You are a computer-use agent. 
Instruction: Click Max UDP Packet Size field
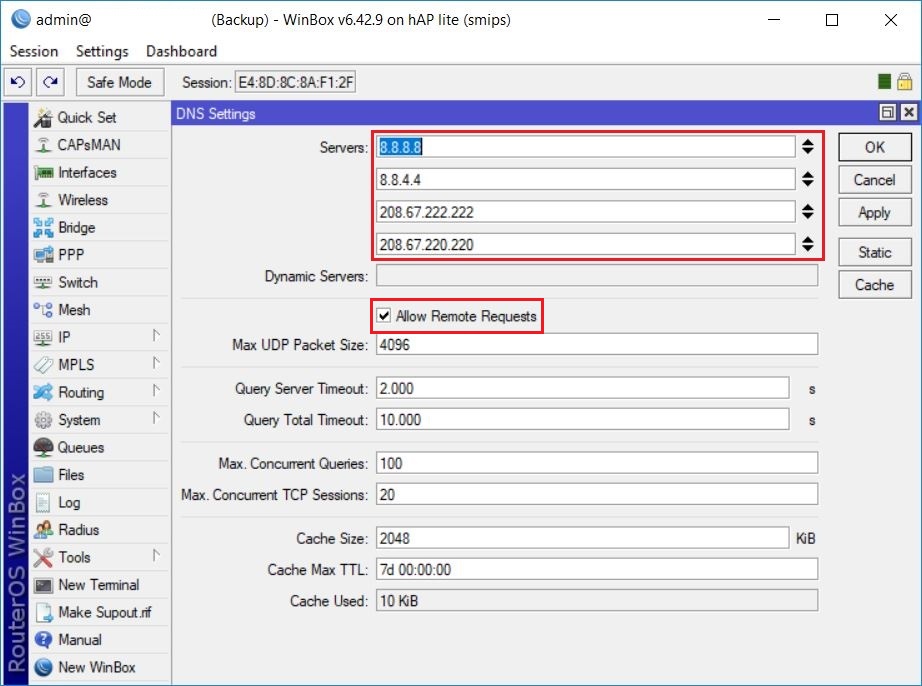597,344
